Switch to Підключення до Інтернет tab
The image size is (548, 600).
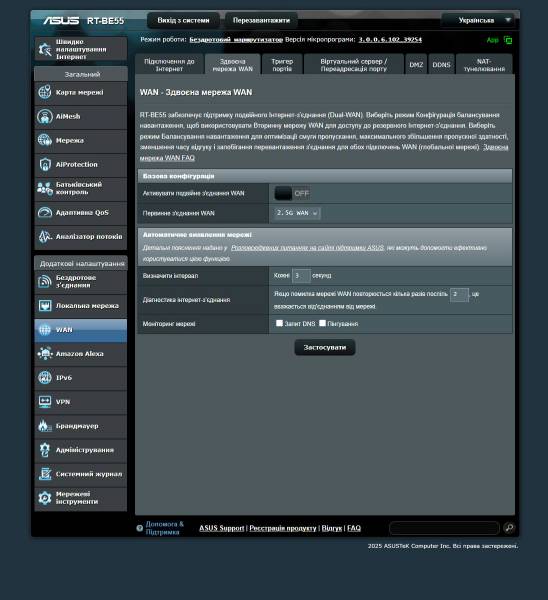coord(169,65)
